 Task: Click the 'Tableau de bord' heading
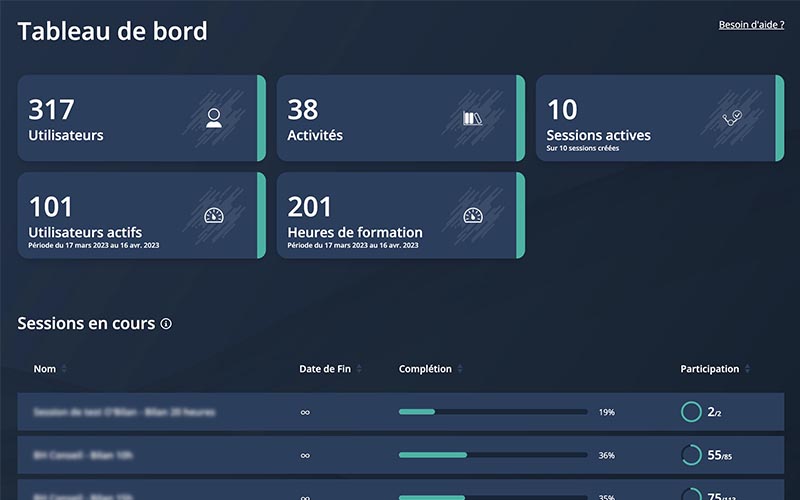pyautogui.click(x=113, y=31)
